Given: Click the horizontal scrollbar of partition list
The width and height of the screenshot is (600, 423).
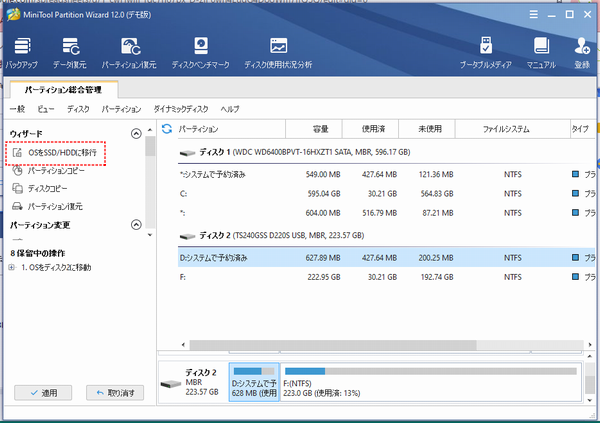Looking at the screenshot, I should click(333, 345).
